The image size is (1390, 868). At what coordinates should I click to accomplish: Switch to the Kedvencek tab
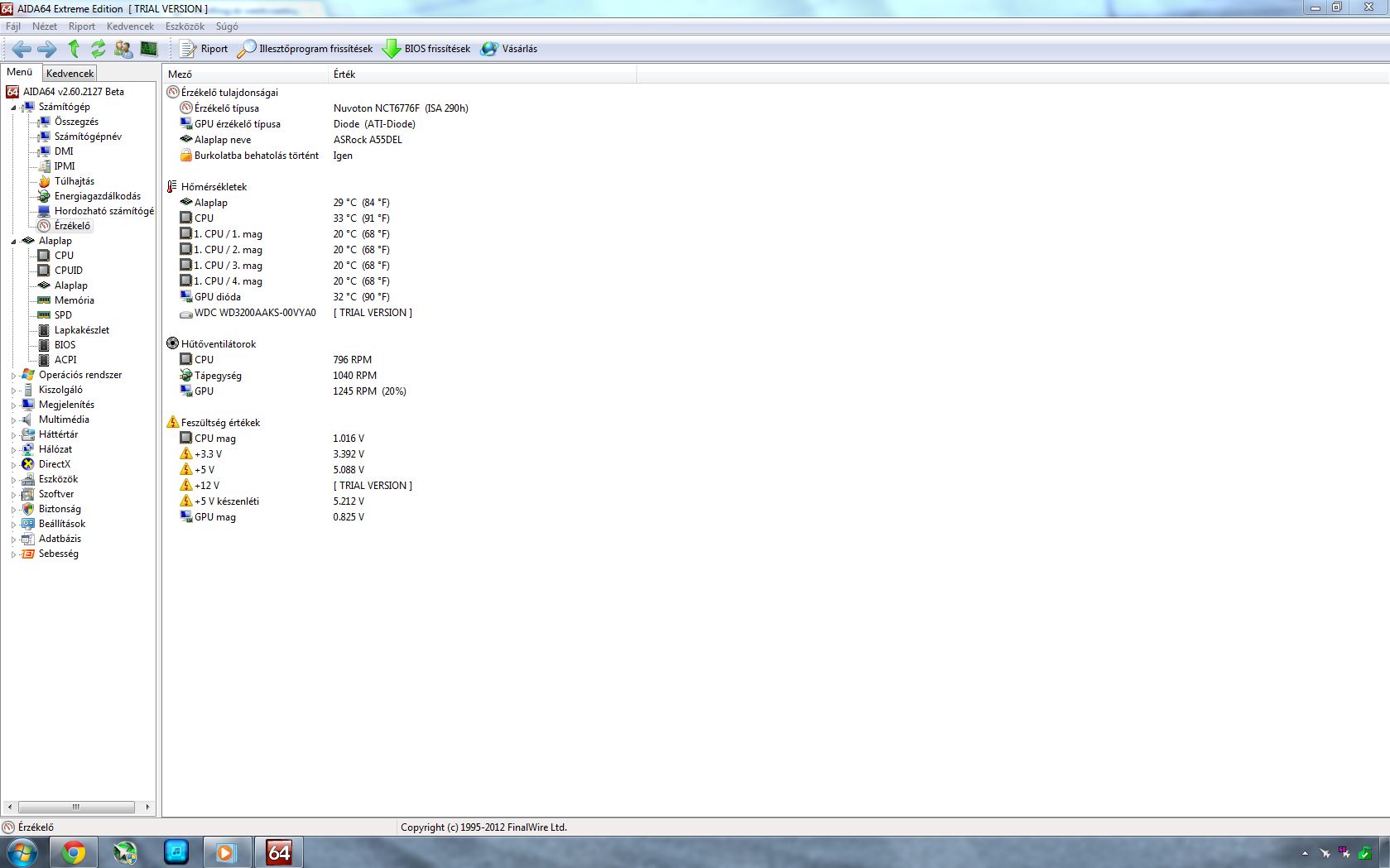click(70, 74)
